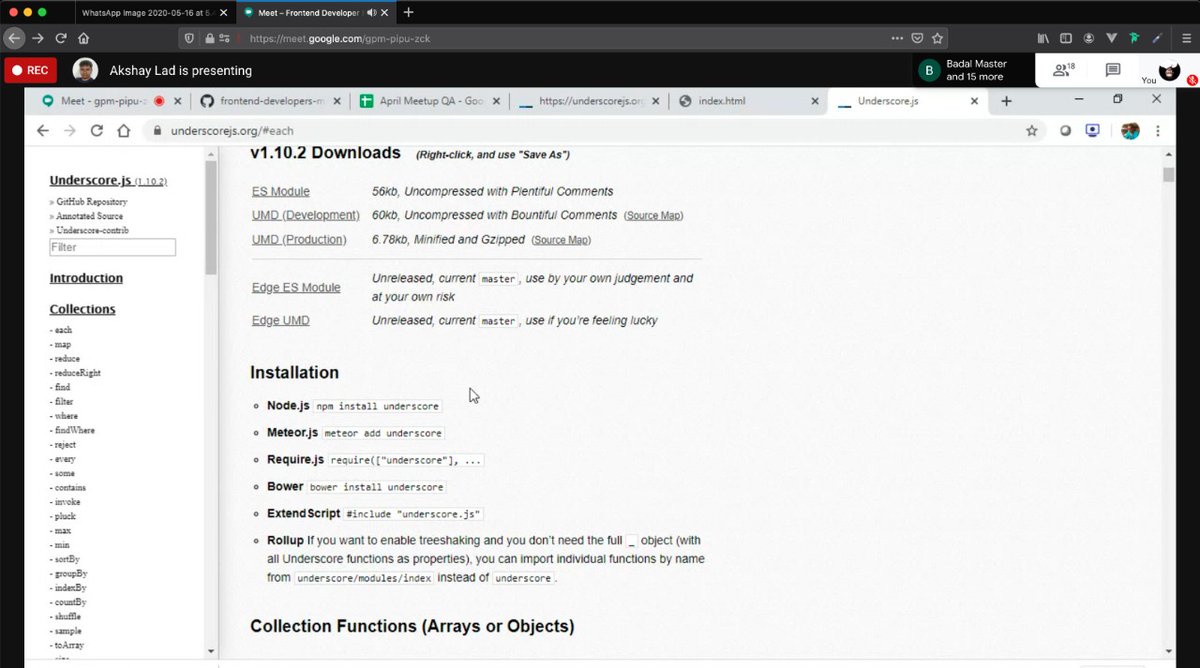This screenshot has width=1200, height=668.
Task: Open new tab in shared Chrome window
Action: pos(1006,101)
